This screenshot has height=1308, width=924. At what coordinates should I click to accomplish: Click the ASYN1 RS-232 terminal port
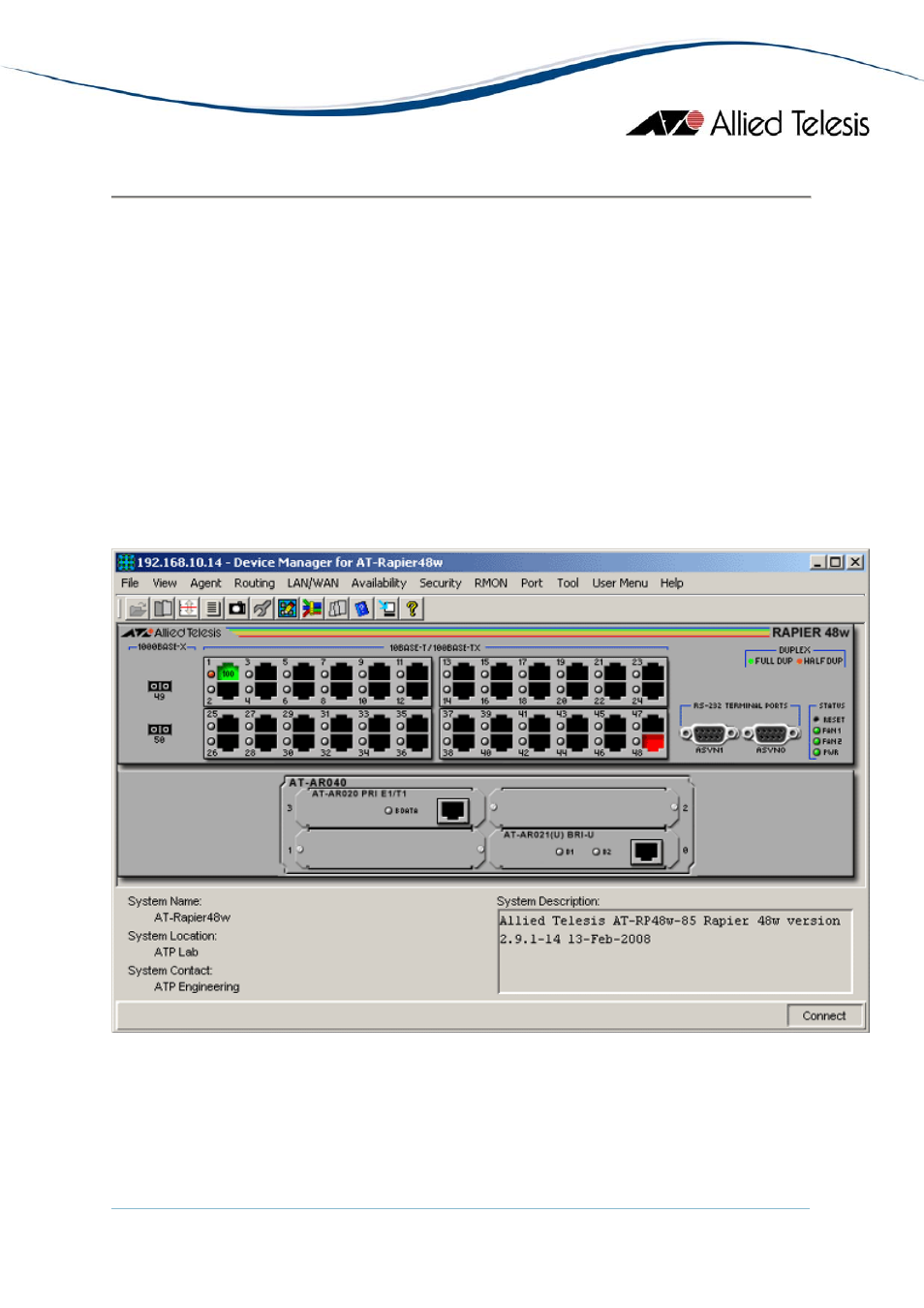tap(709, 733)
